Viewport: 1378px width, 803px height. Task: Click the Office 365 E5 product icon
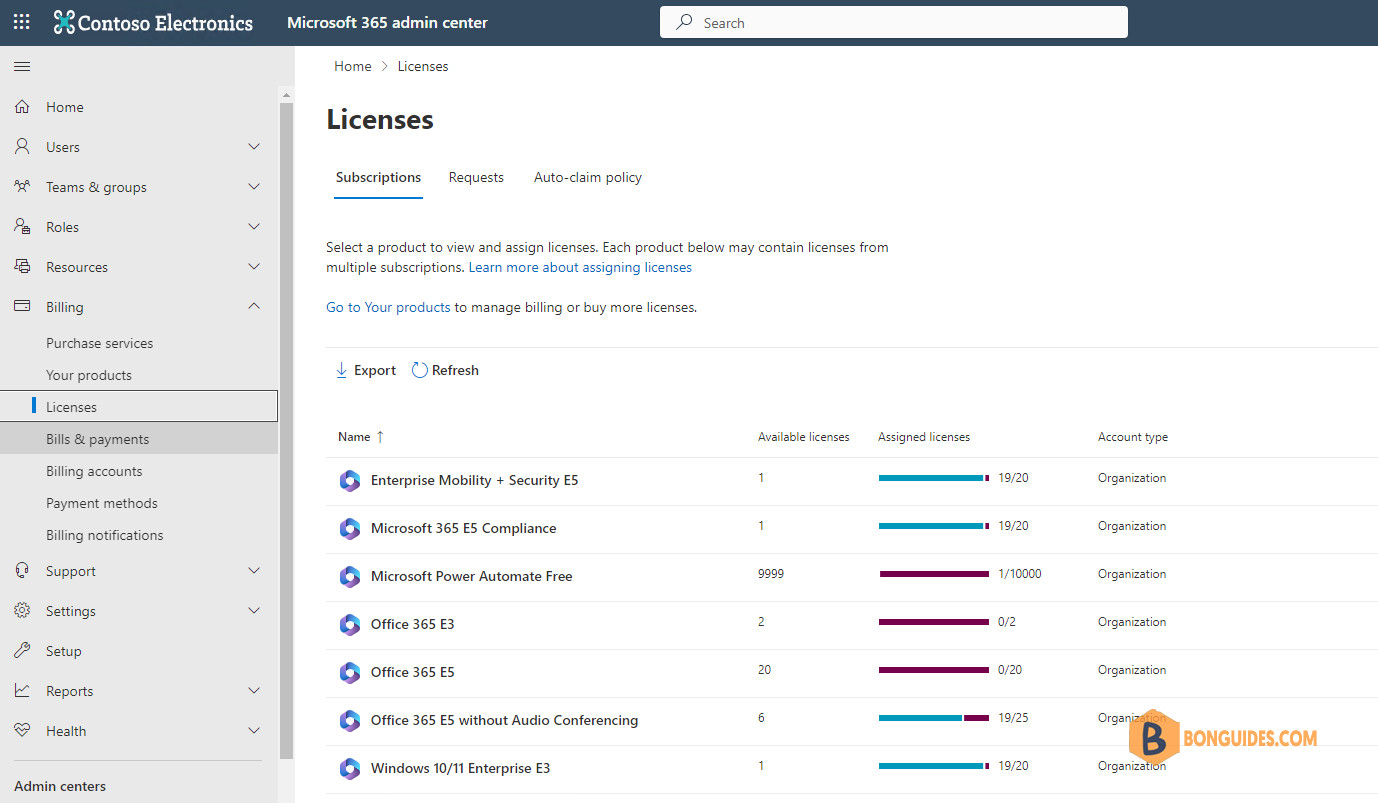point(349,673)
